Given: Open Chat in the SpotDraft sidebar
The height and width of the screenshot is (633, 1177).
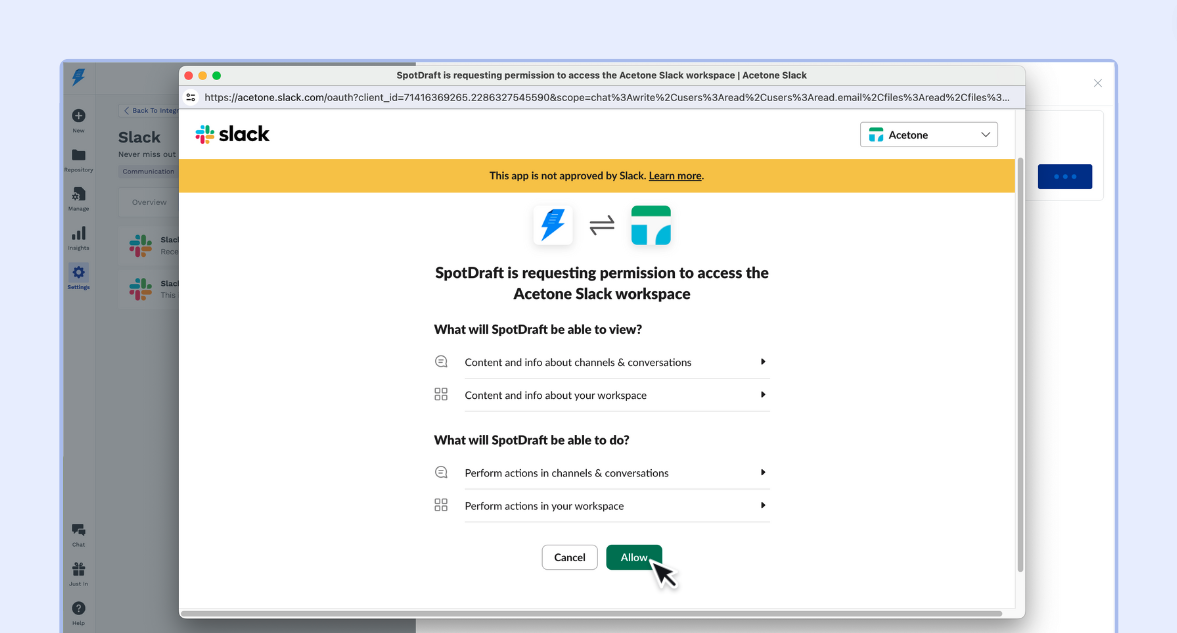Looking at the screenshot, I should (78, 535).
